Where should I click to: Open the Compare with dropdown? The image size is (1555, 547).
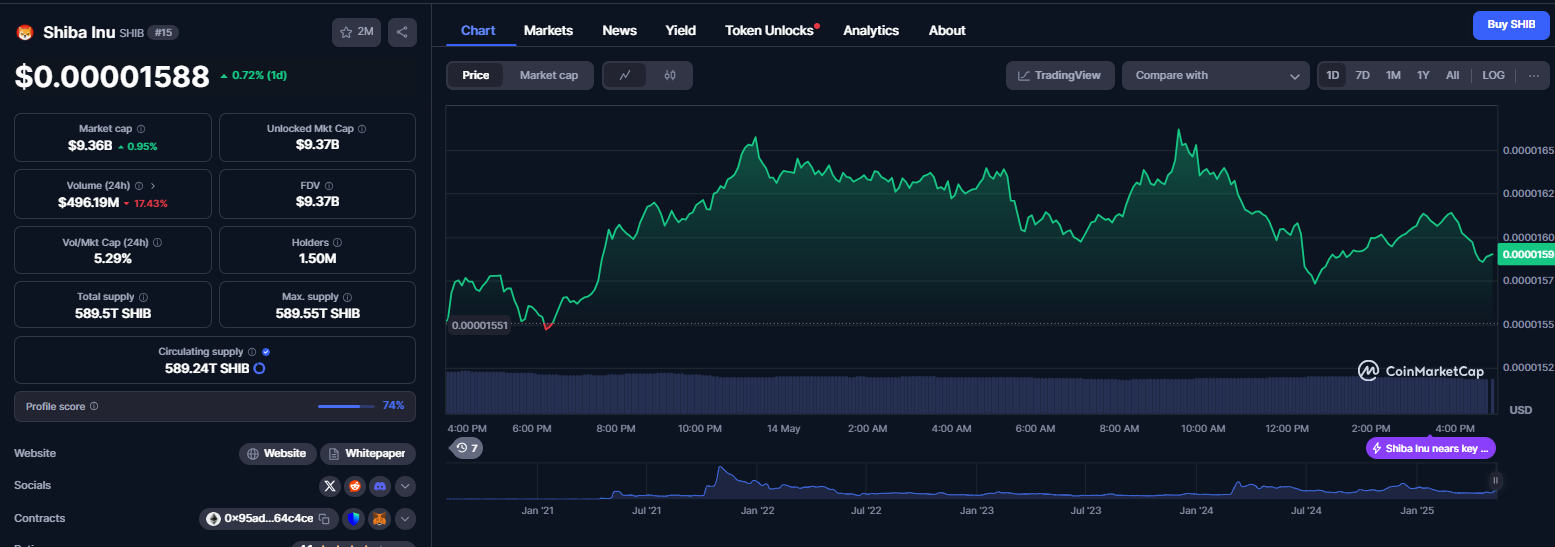tap(1216, 75)
